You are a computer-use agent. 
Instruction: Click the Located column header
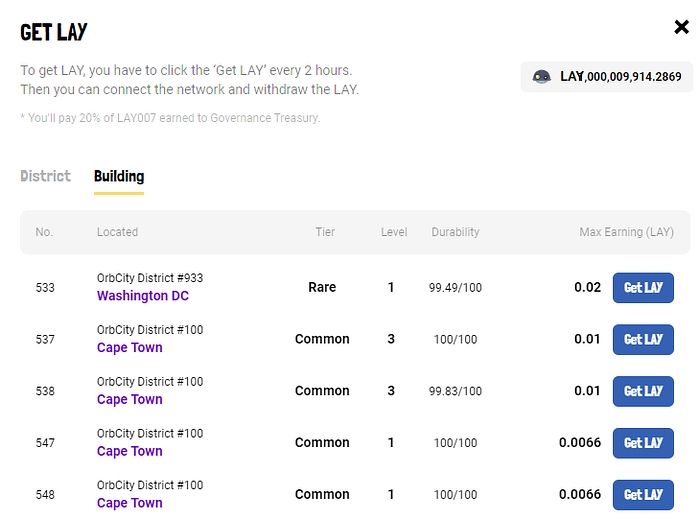pos(117,232)
